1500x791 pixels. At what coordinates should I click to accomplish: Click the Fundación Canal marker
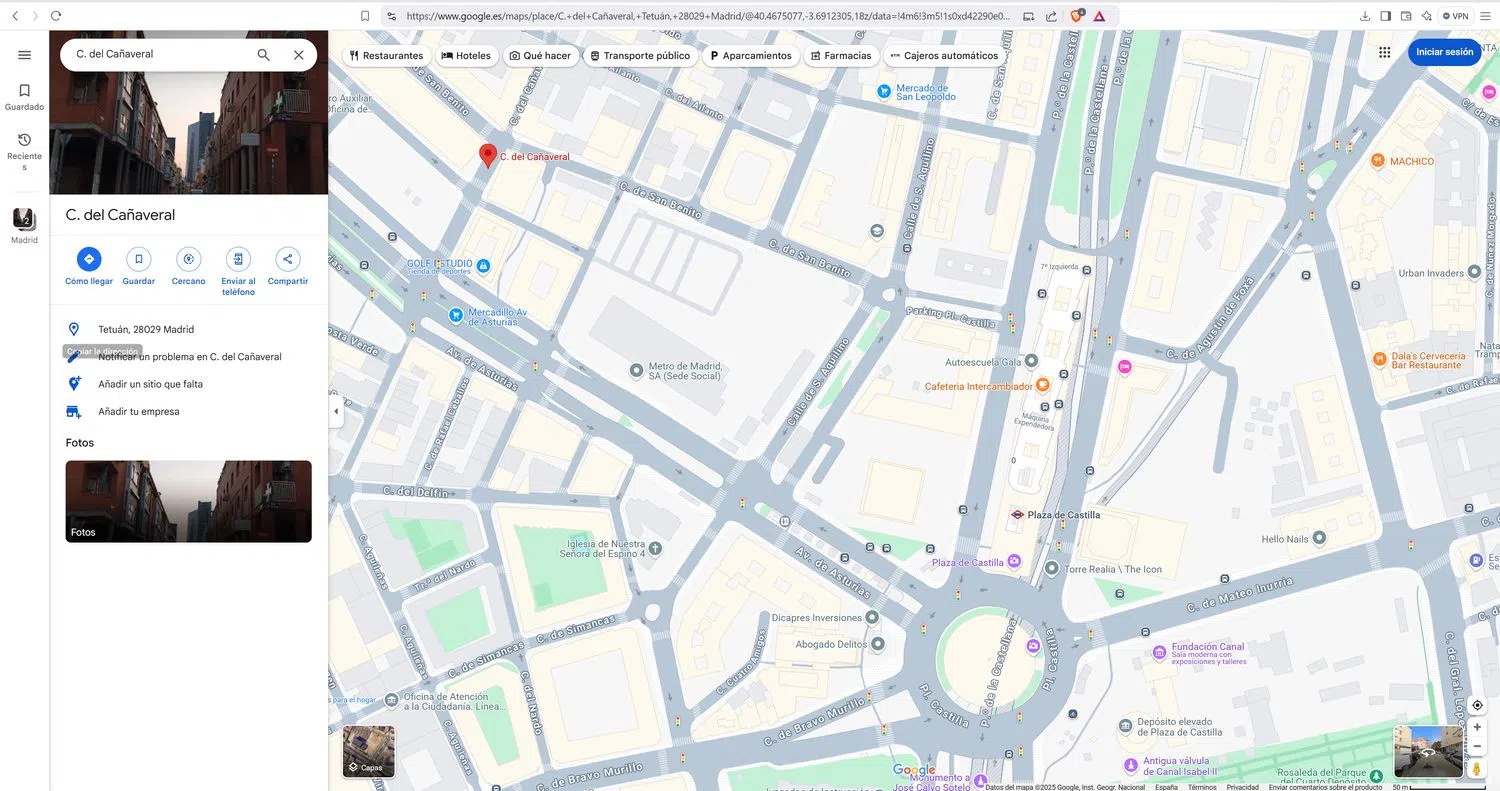tap(1158, 651)
